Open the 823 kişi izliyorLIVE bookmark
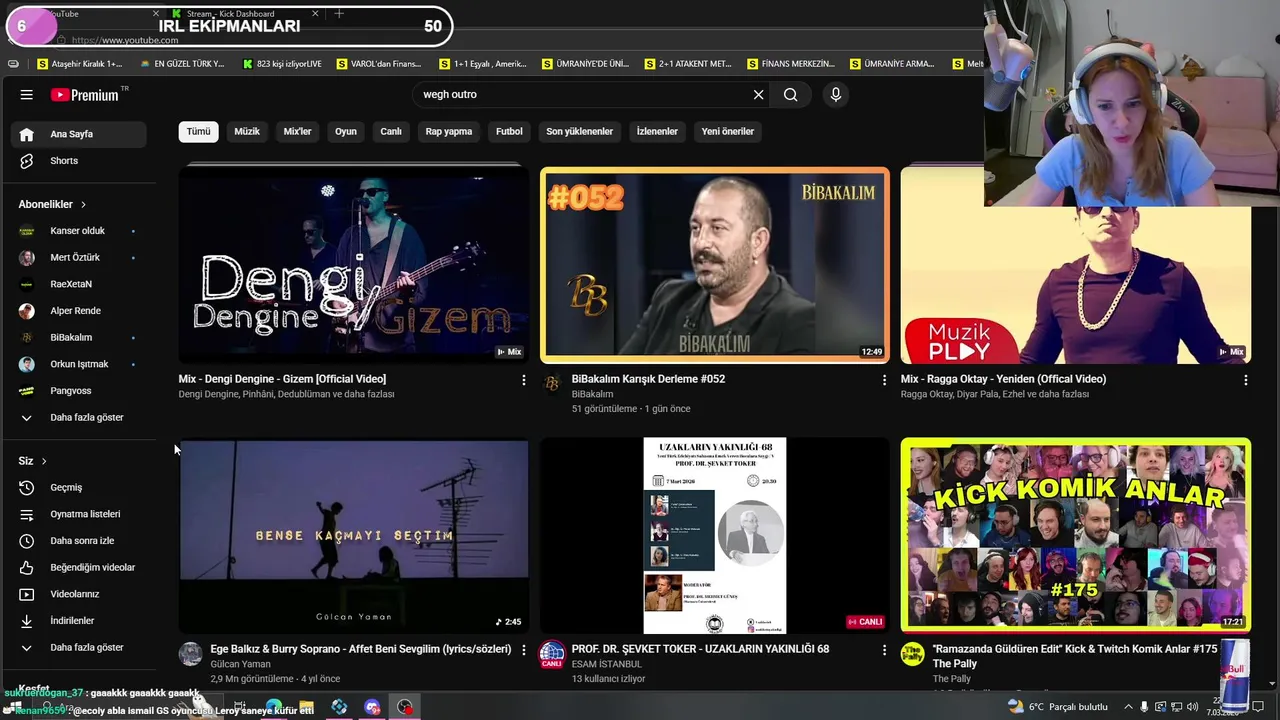This screenshot has width=1280, height=720. pyautogui.click(x=282, y=64)
